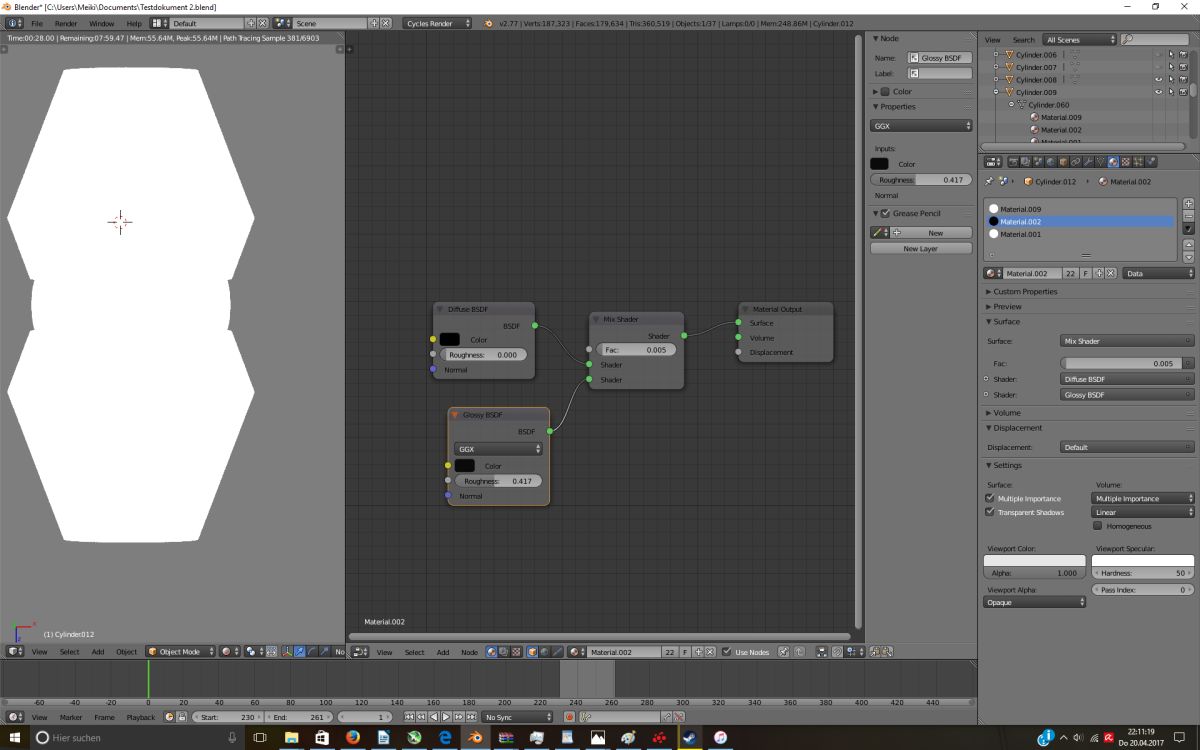Toggle Grease Pencil panel checkbox
Viewport: 1200px width, 750px height.
pos(885,213)
